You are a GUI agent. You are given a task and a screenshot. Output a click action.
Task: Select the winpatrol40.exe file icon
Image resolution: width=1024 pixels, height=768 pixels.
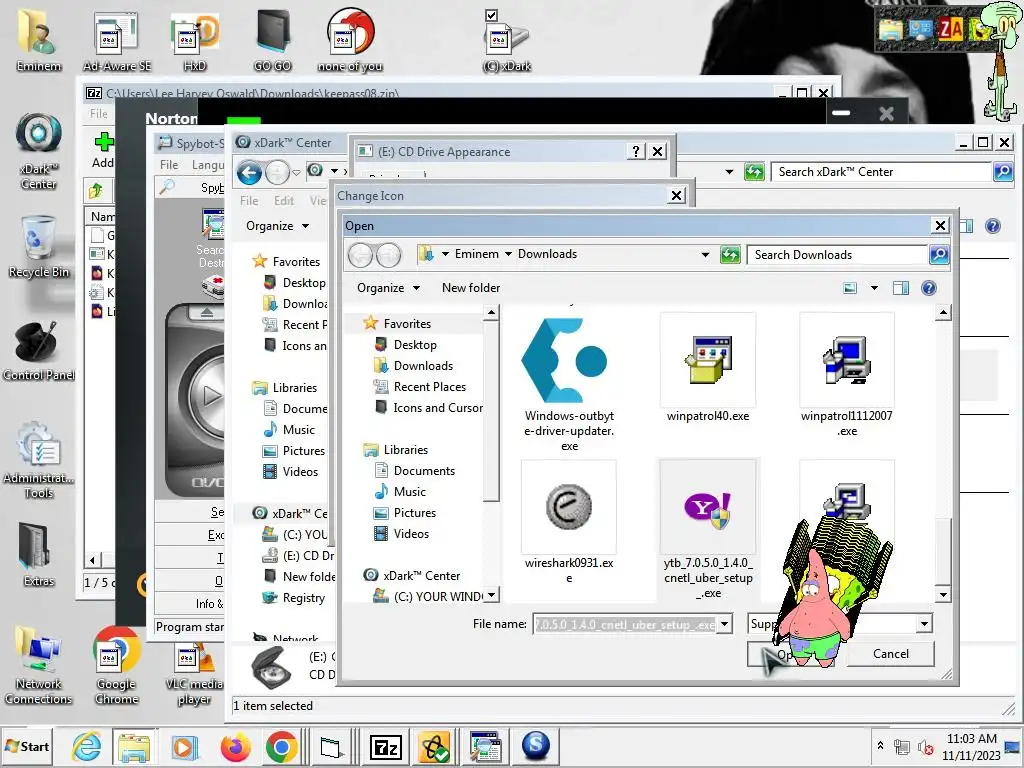point(708,360)
